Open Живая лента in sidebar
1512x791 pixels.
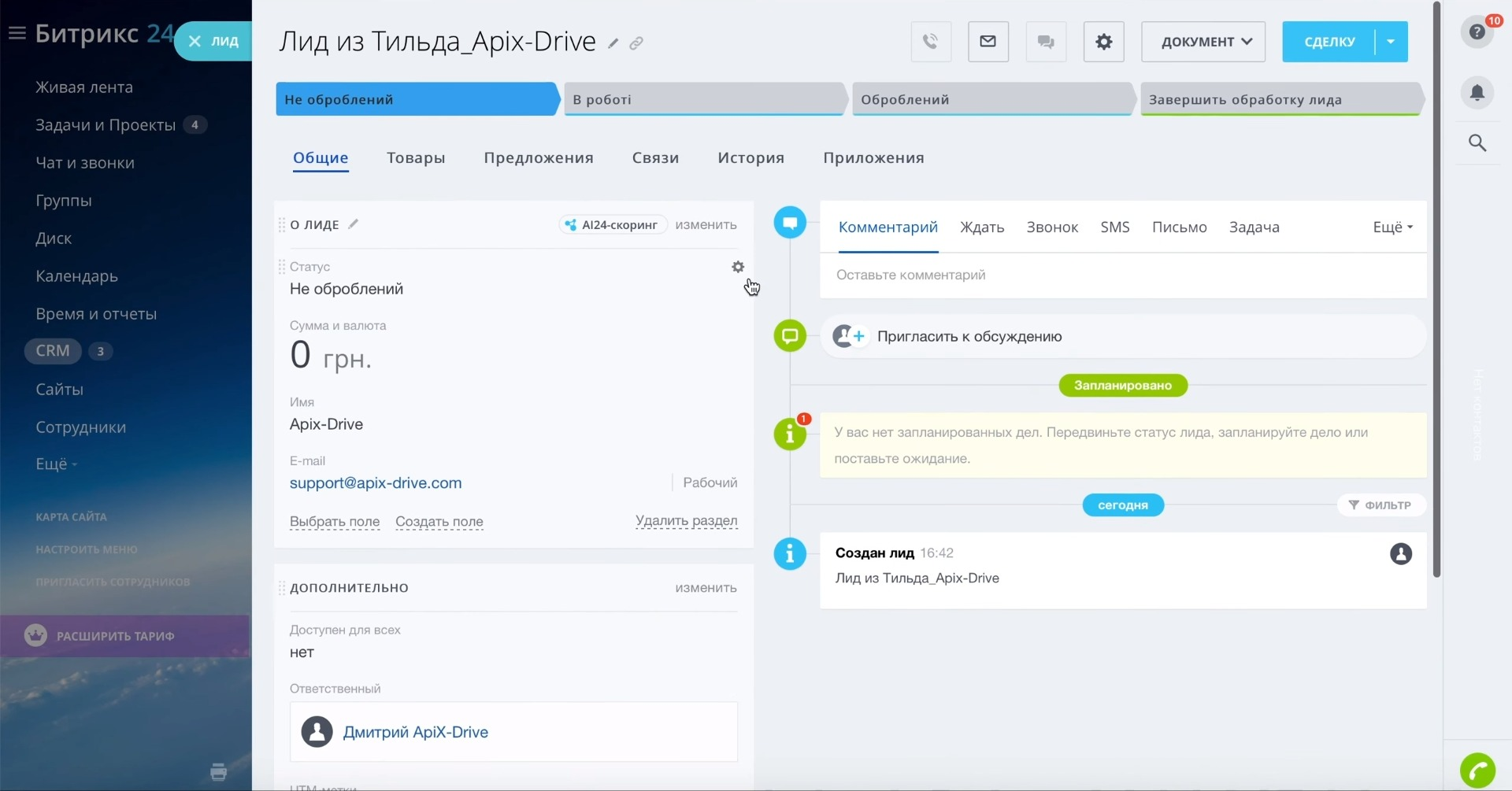84,87
